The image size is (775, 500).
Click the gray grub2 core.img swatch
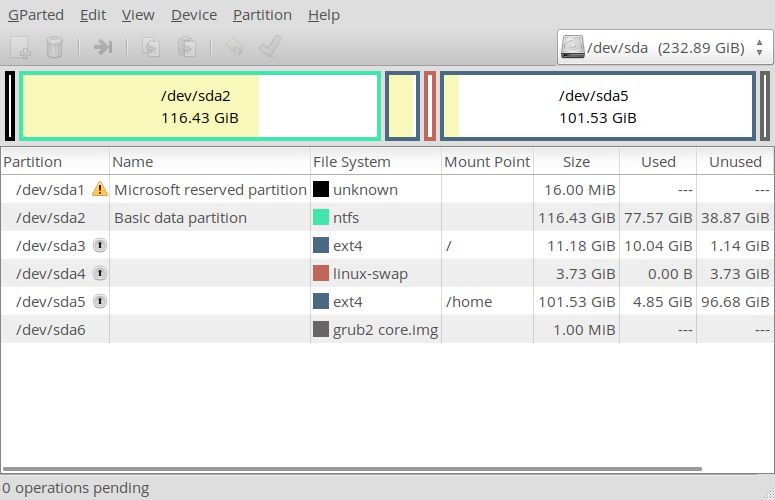(x=321, y=330)
